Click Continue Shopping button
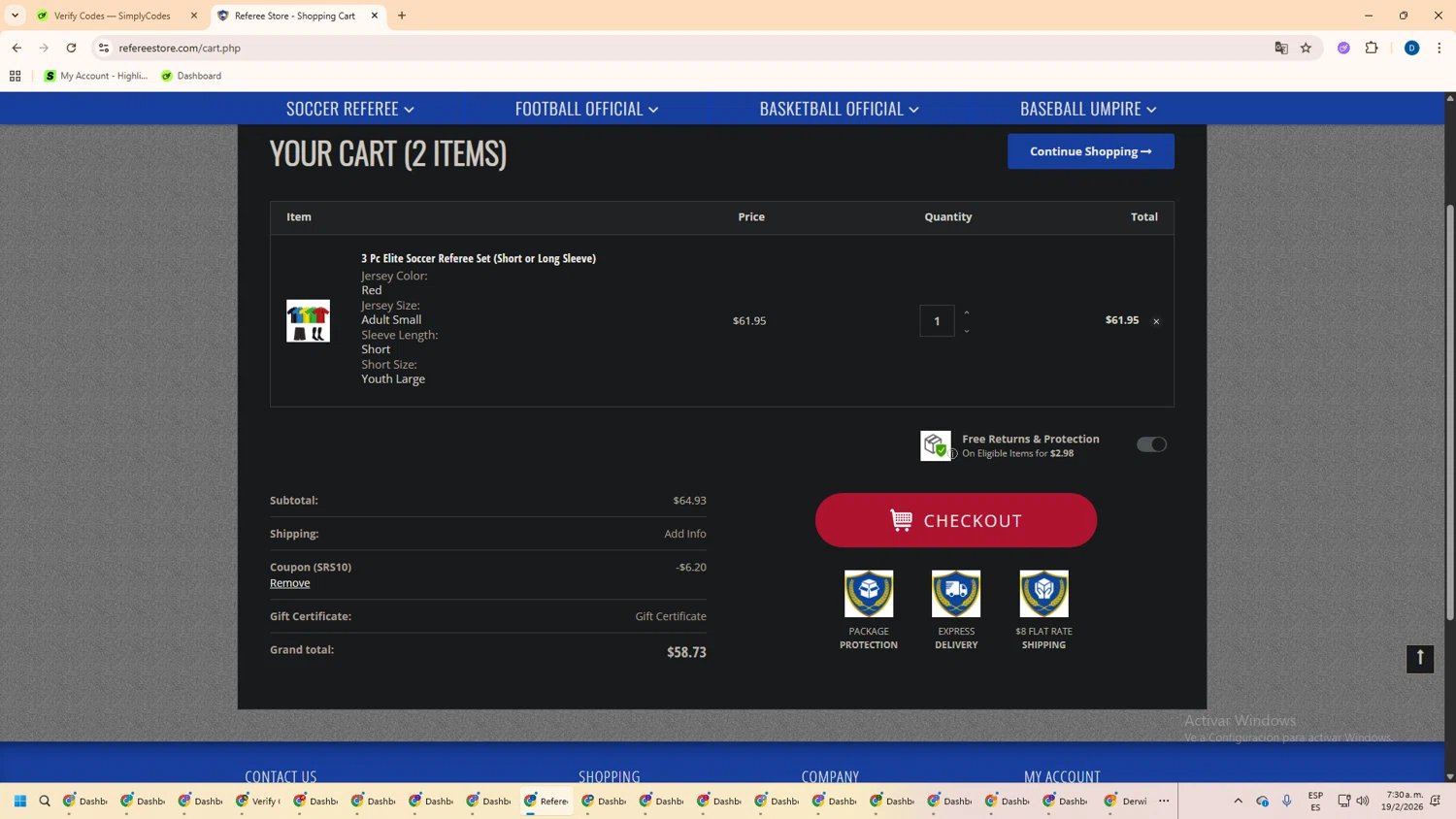 click(1091, 151)
